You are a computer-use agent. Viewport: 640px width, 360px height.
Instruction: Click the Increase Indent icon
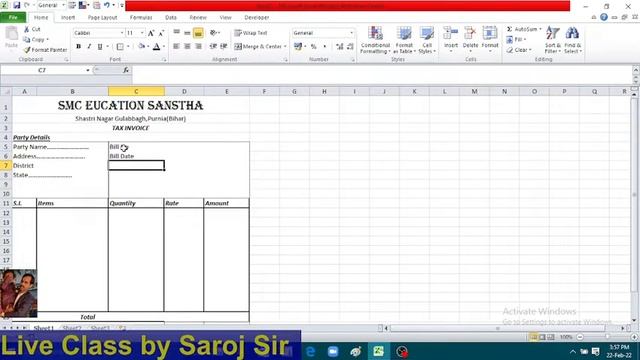point(224,47)
